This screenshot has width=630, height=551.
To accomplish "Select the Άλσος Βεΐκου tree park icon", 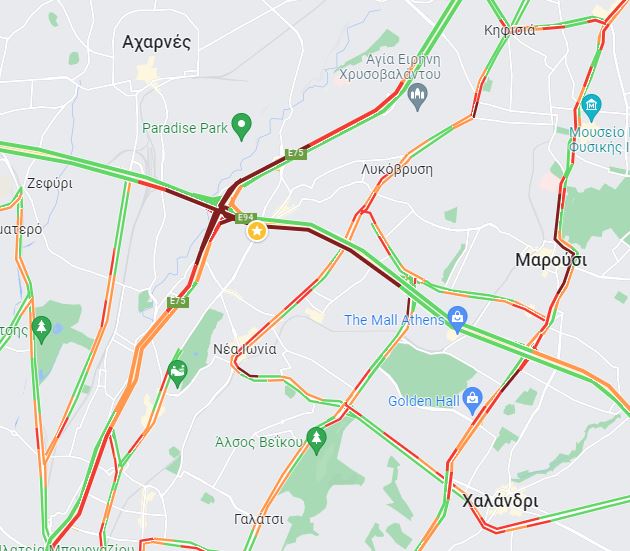I will pyautogui.click(x=316, y=440).
